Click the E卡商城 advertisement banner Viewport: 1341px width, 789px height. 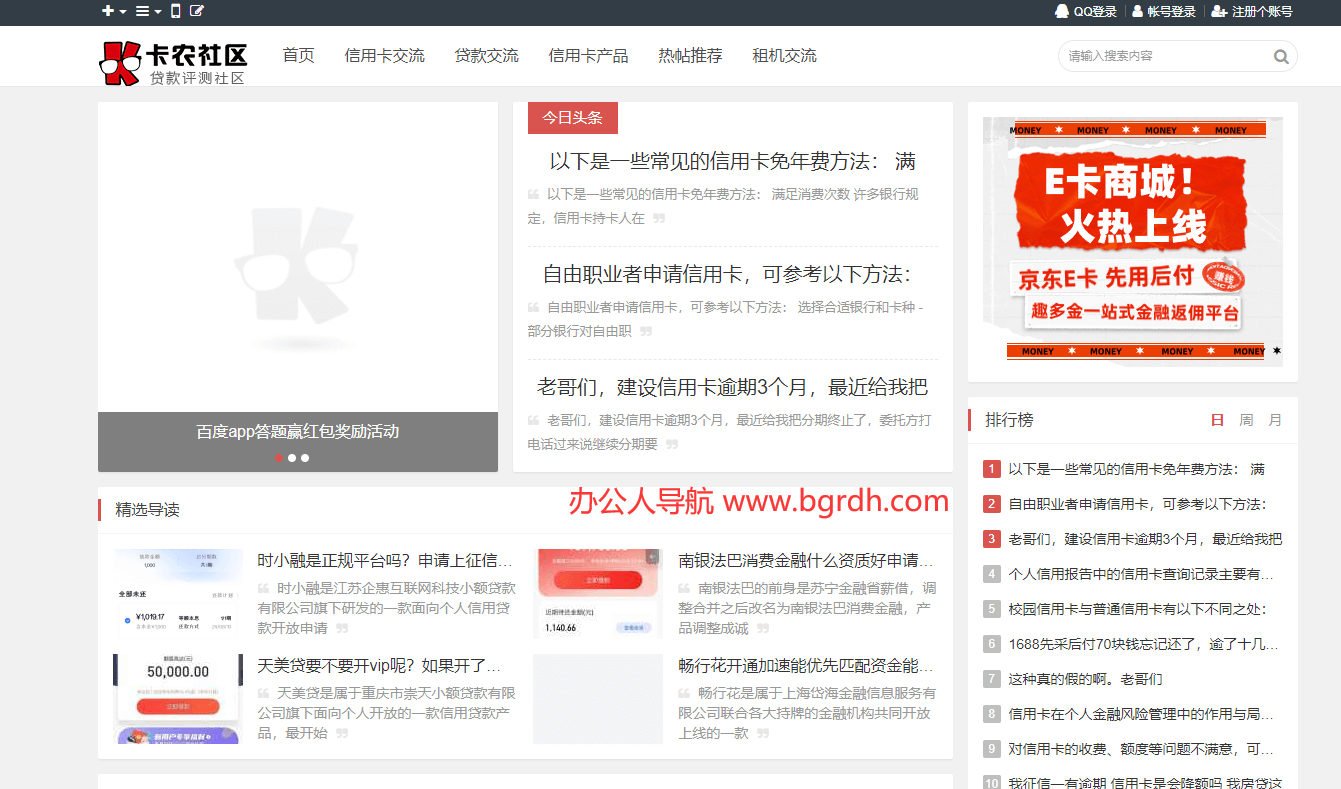pos(1132,239)
